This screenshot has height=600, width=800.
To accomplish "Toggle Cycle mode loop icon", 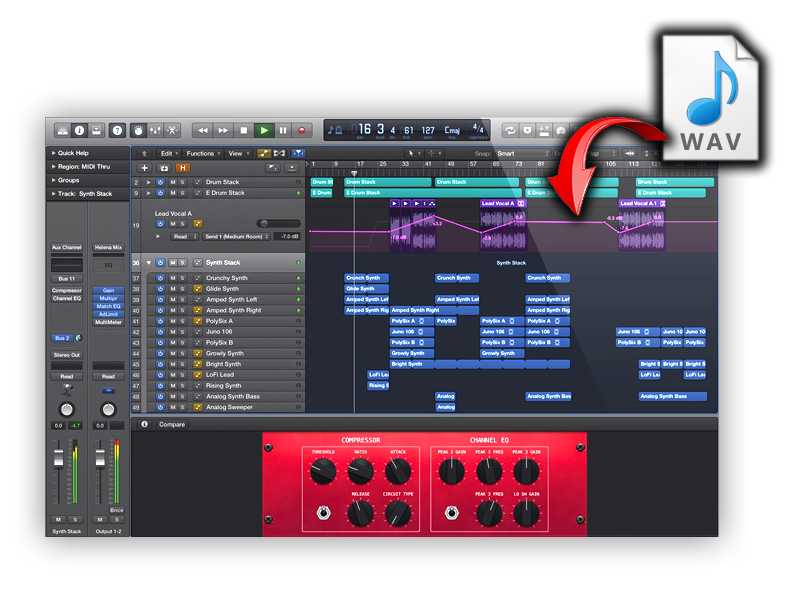I will (x=510, y=131).
